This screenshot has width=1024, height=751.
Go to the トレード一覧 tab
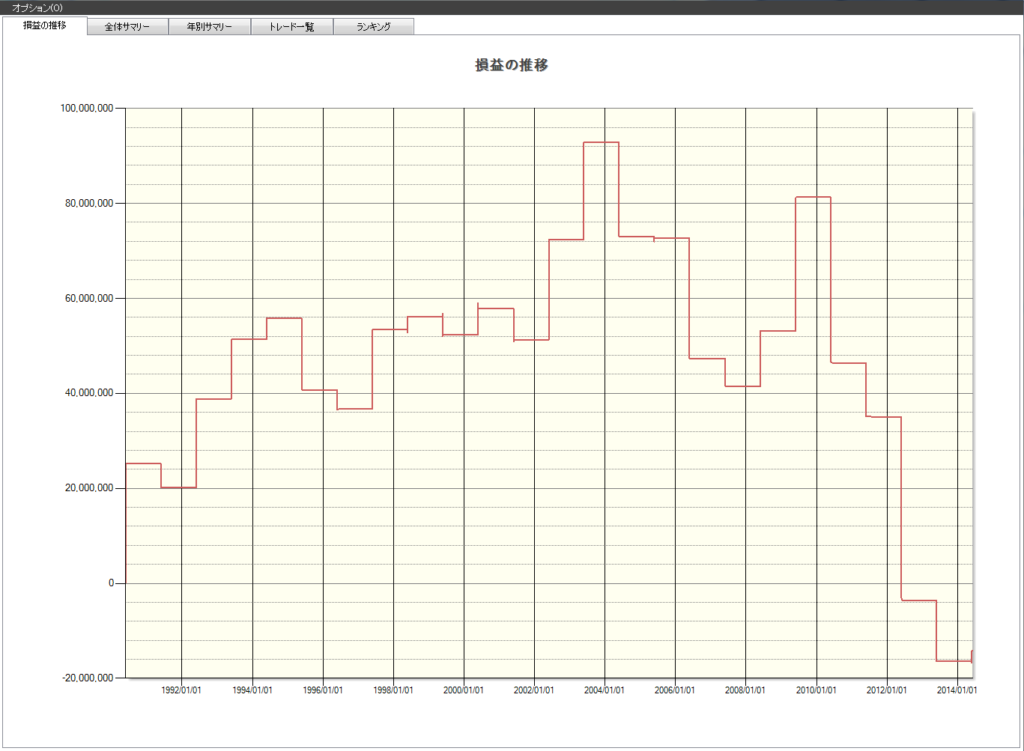click(292, 27)
